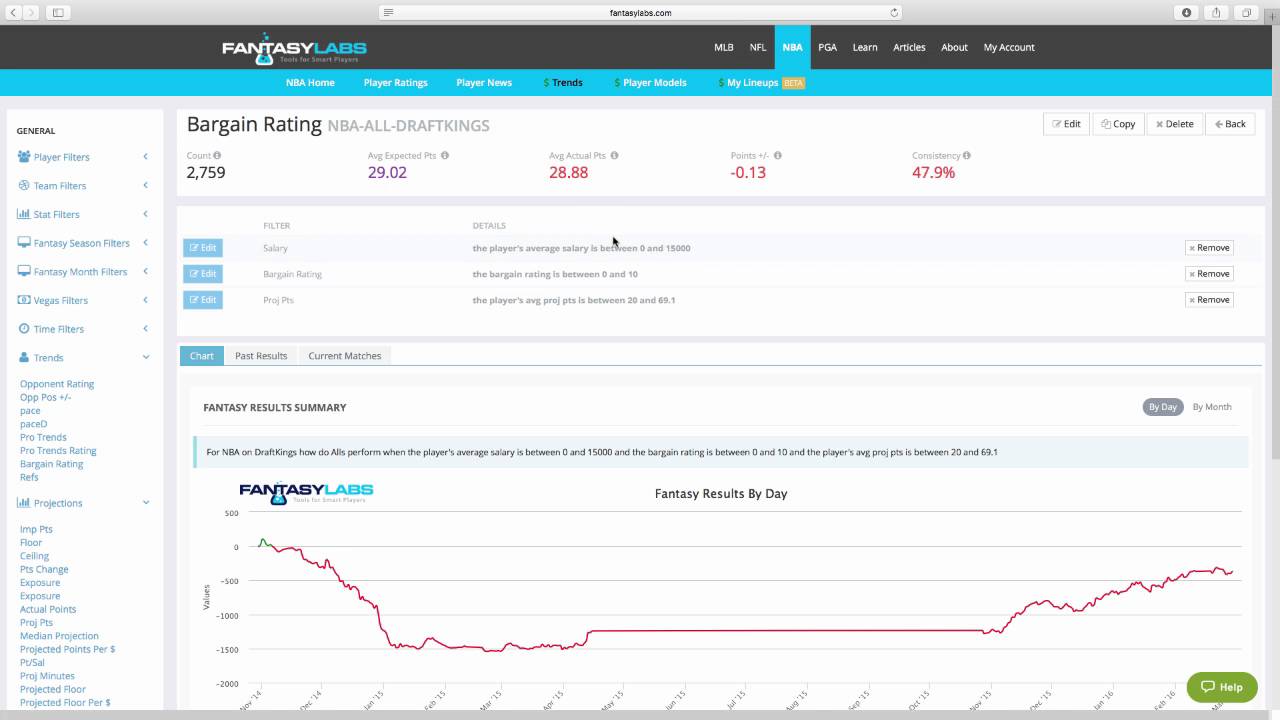This screenshot has width=1280, height=720.
Task: Click the info icon next to Count
Action: pyautogui.click(x=217, y=156)
